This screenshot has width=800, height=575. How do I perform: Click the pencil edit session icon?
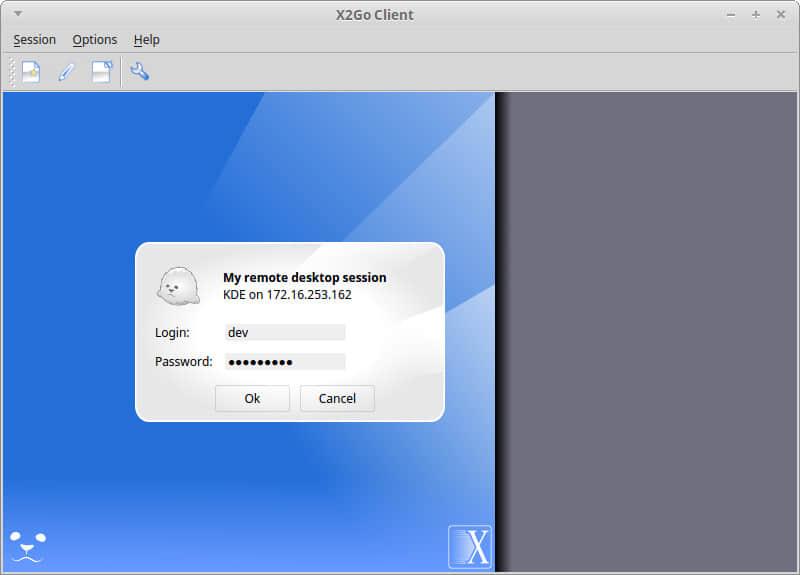[x=66, y=72]
